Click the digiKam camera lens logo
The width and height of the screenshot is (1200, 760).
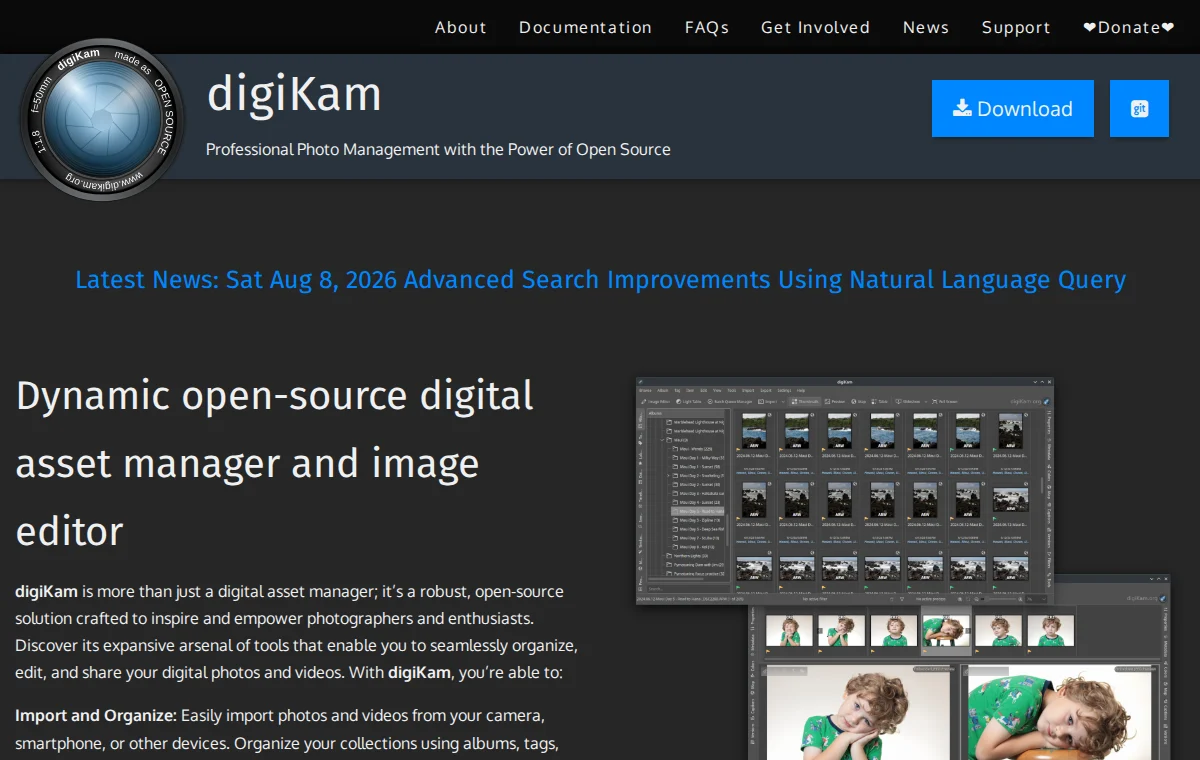(102, 119)
